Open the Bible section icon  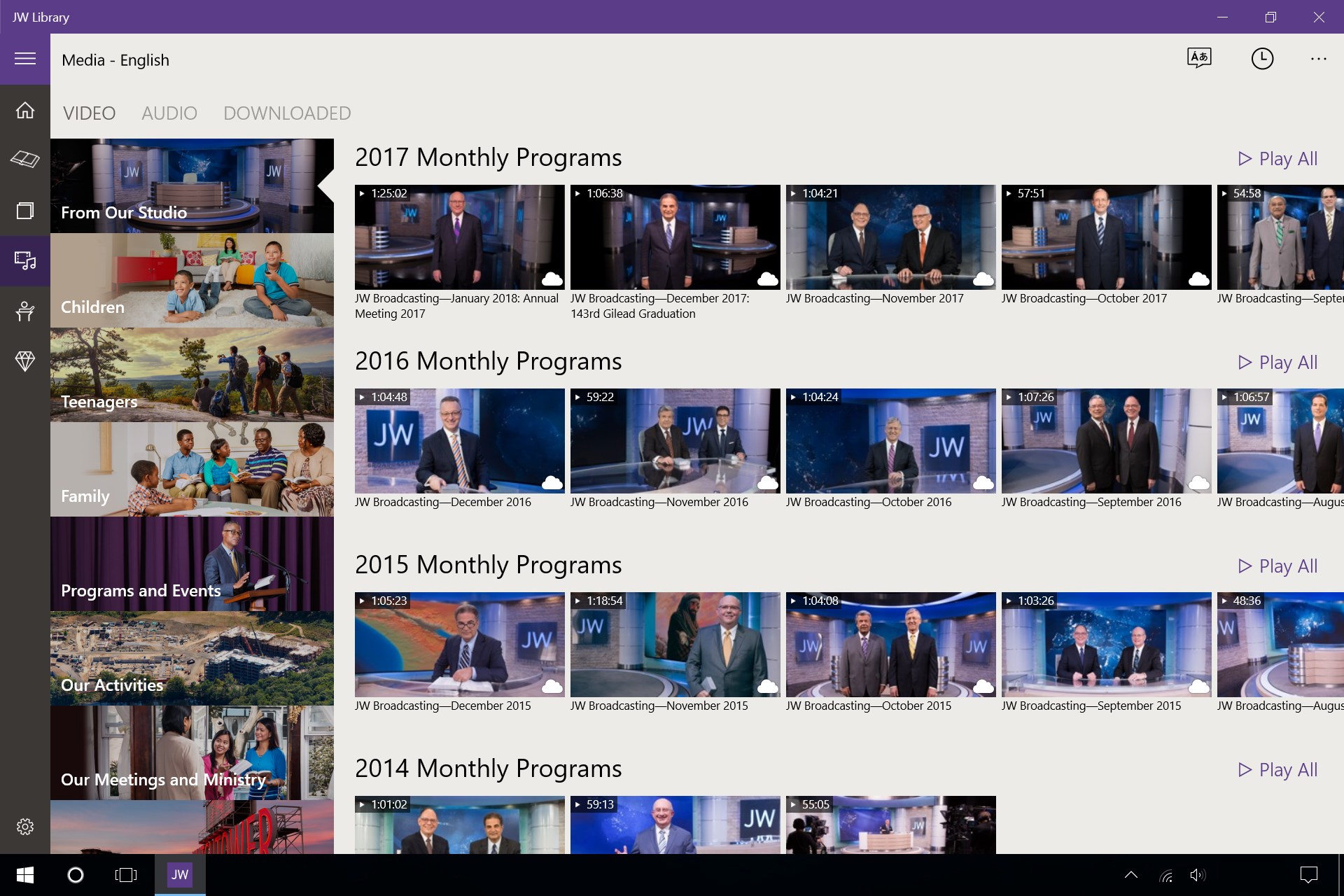(x=25, y=160)
